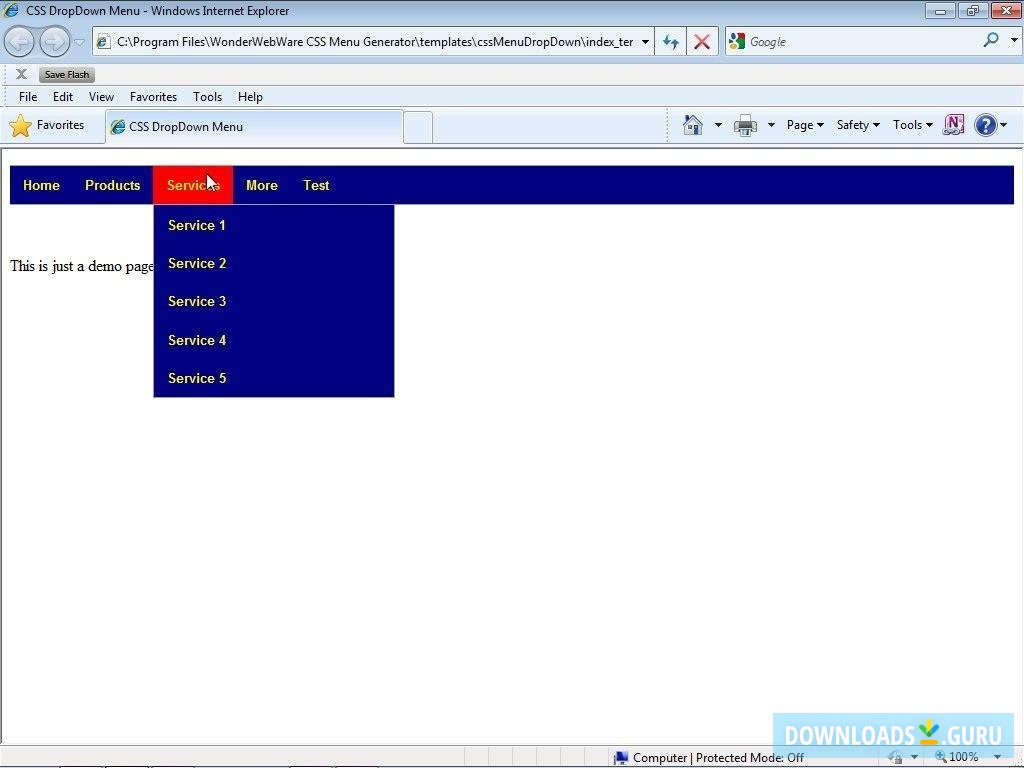Viewport: 1024px width, 768px height.
Task: Click 'This is just a demo page' text
Action: [82, 266]
